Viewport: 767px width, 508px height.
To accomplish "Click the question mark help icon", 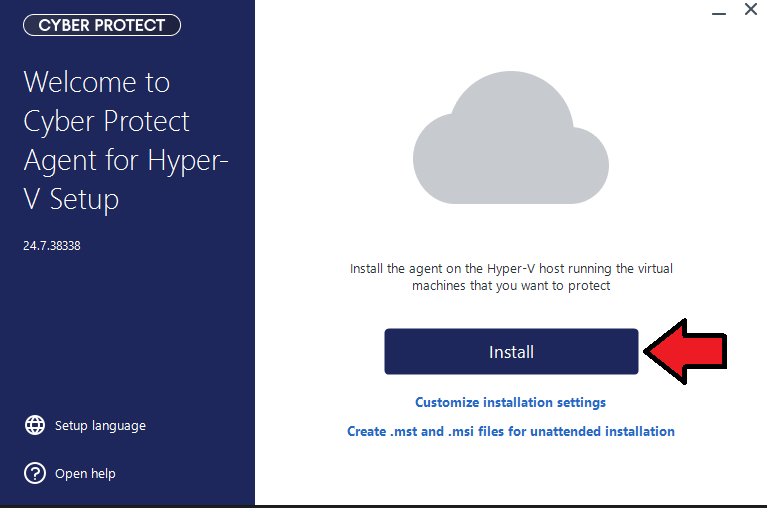I will coord(35,473).
